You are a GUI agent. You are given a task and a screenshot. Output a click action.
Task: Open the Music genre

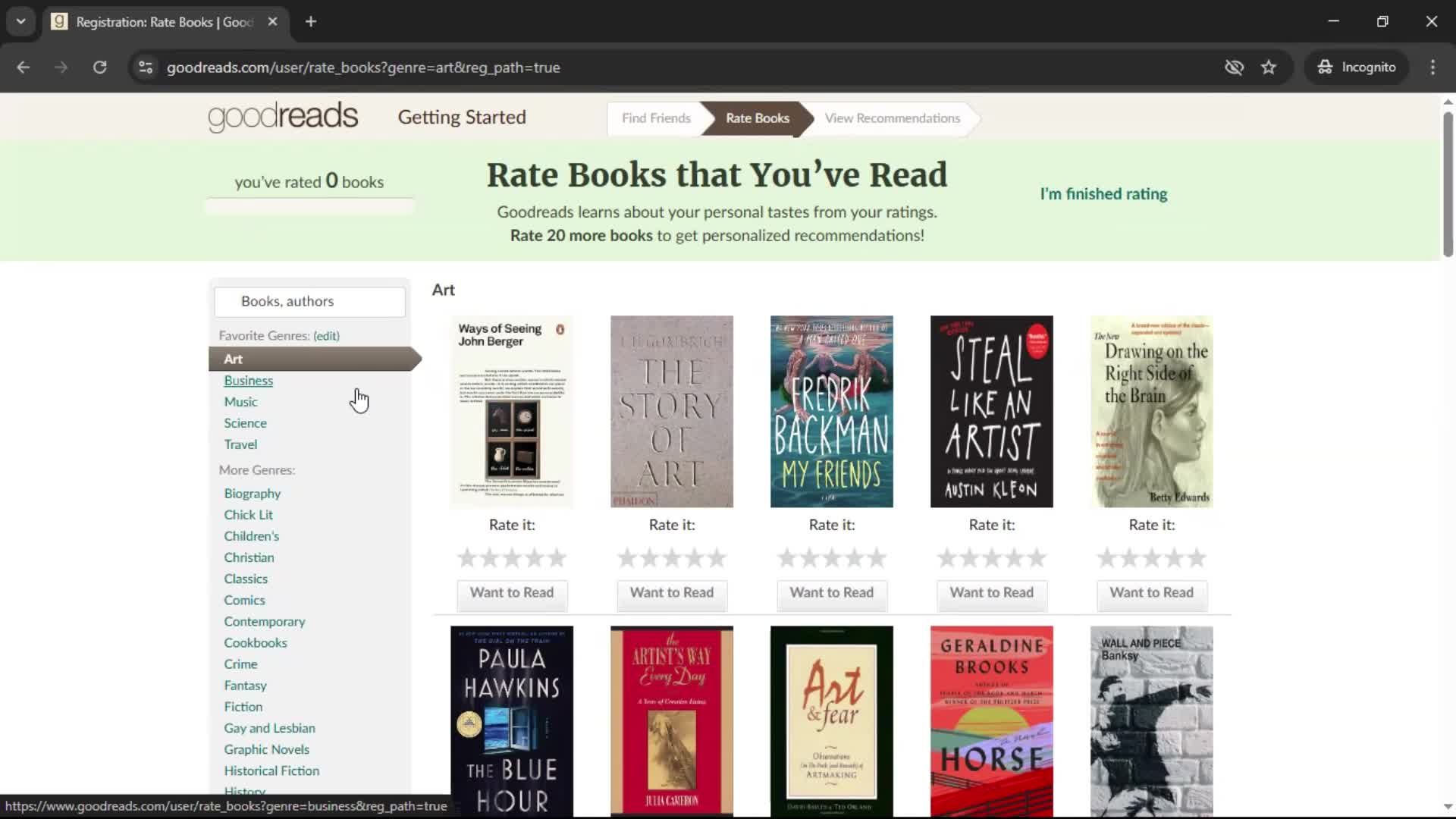pos(240,402)
